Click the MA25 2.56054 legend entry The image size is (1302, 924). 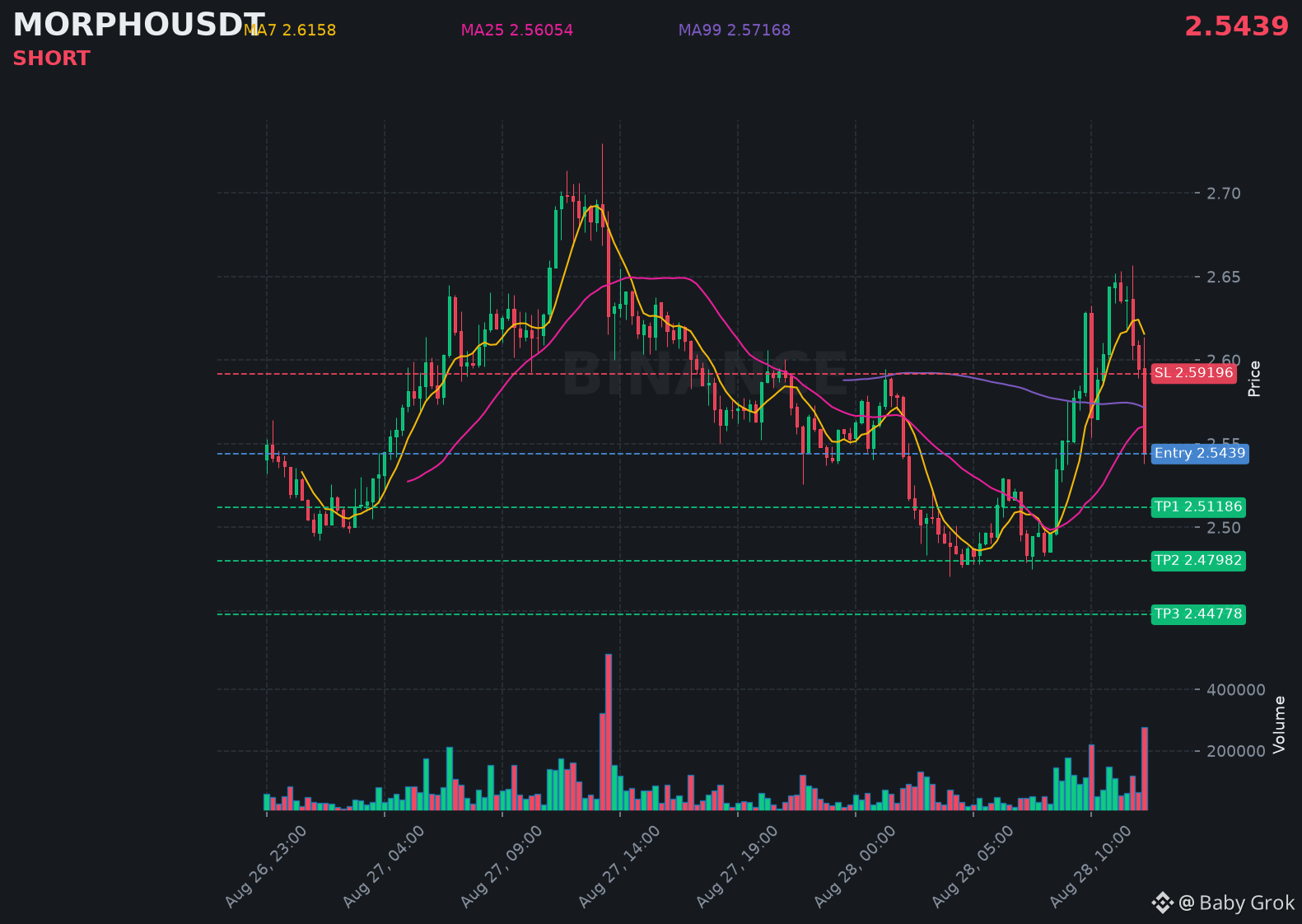516,30
